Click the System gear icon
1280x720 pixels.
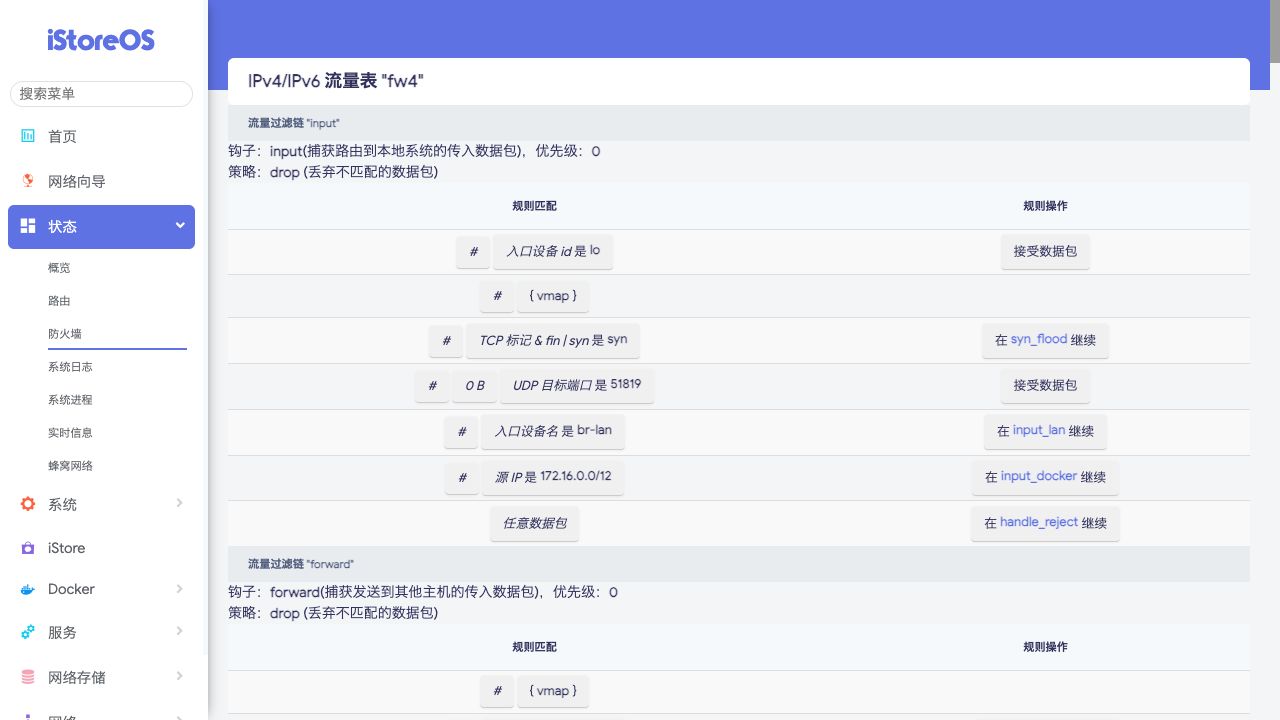[x=28, y=504]
